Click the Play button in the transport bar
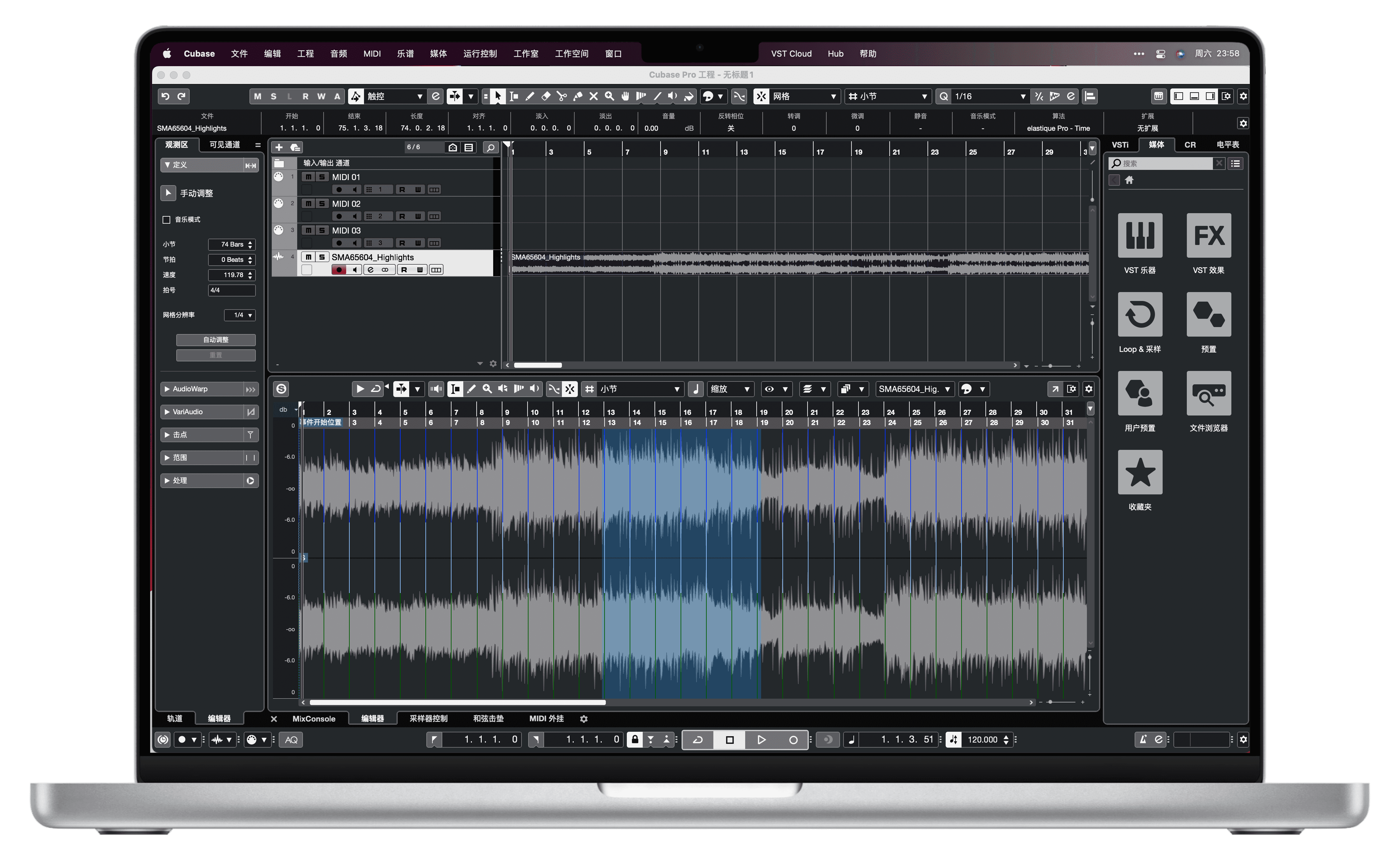Screen dimensions: 1400x859 (x=761, y=740)
